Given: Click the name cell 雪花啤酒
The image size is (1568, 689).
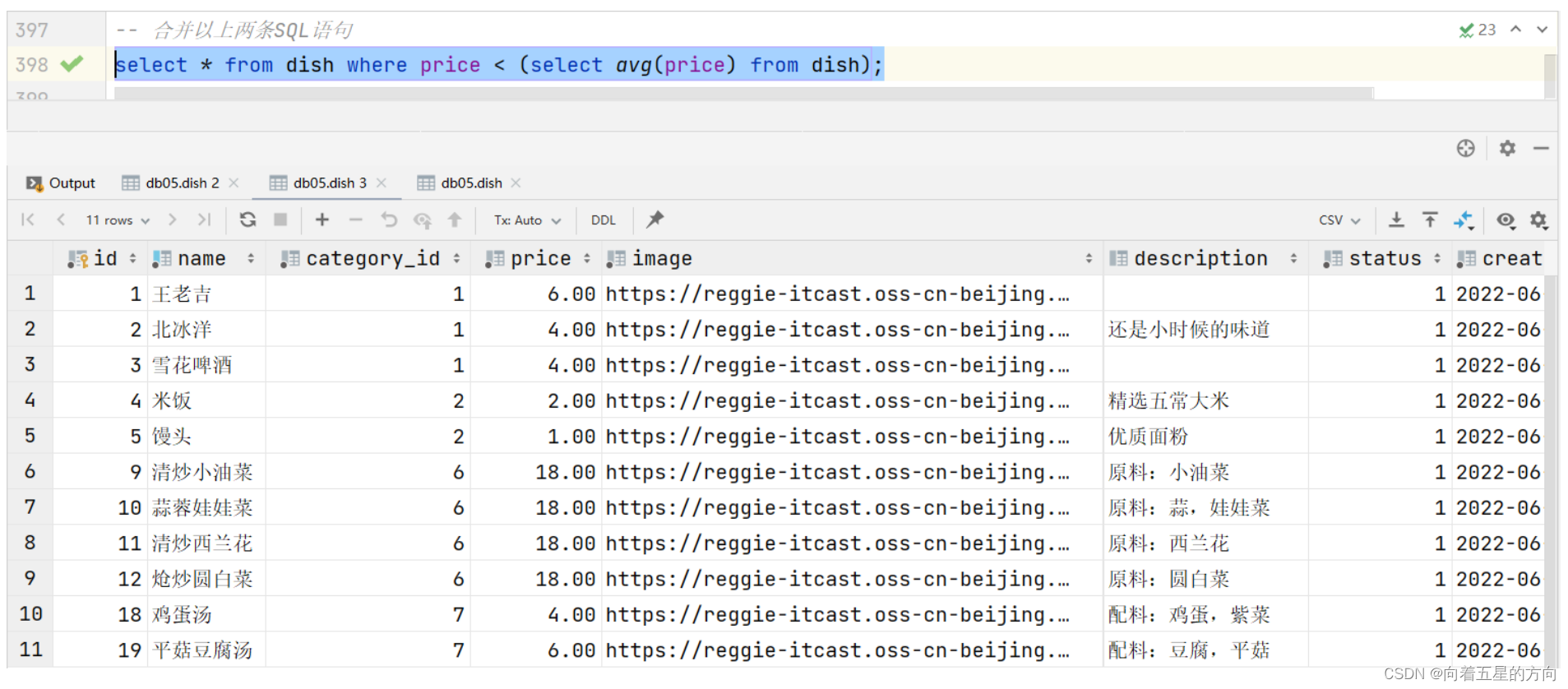Looking at the screenshot, I should click(208, 365).
